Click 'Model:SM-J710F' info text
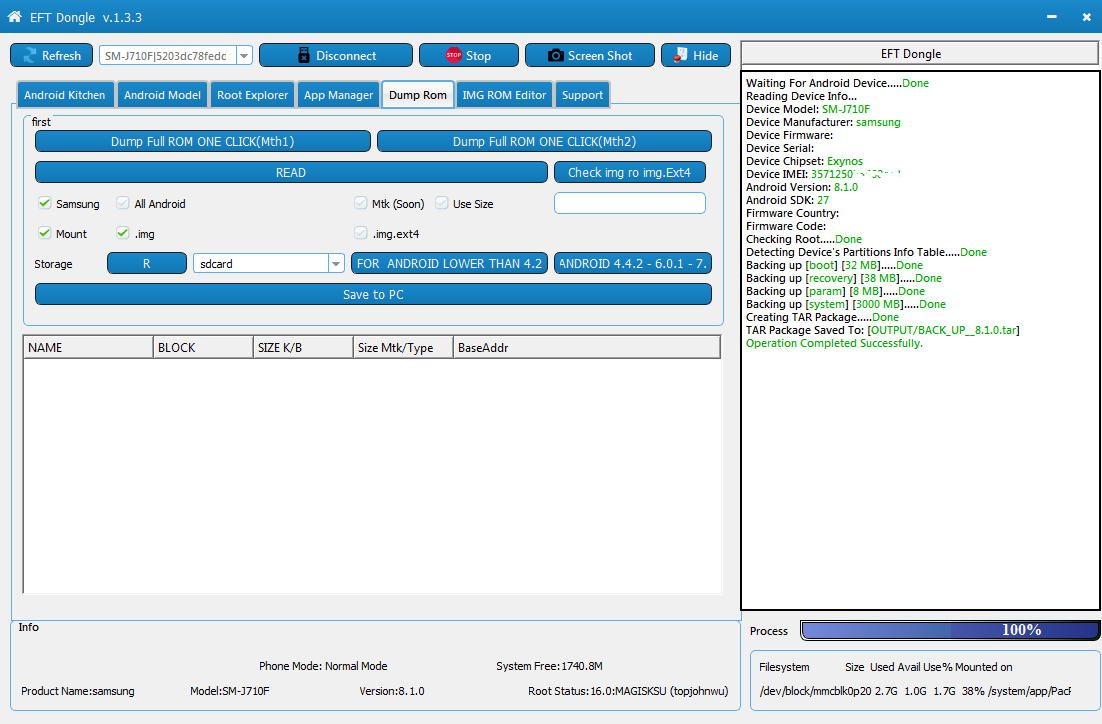 [230, 691]
